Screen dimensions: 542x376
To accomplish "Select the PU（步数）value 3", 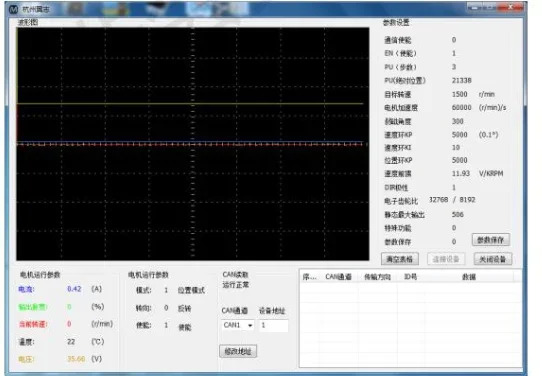I will (x=454, y=67).
